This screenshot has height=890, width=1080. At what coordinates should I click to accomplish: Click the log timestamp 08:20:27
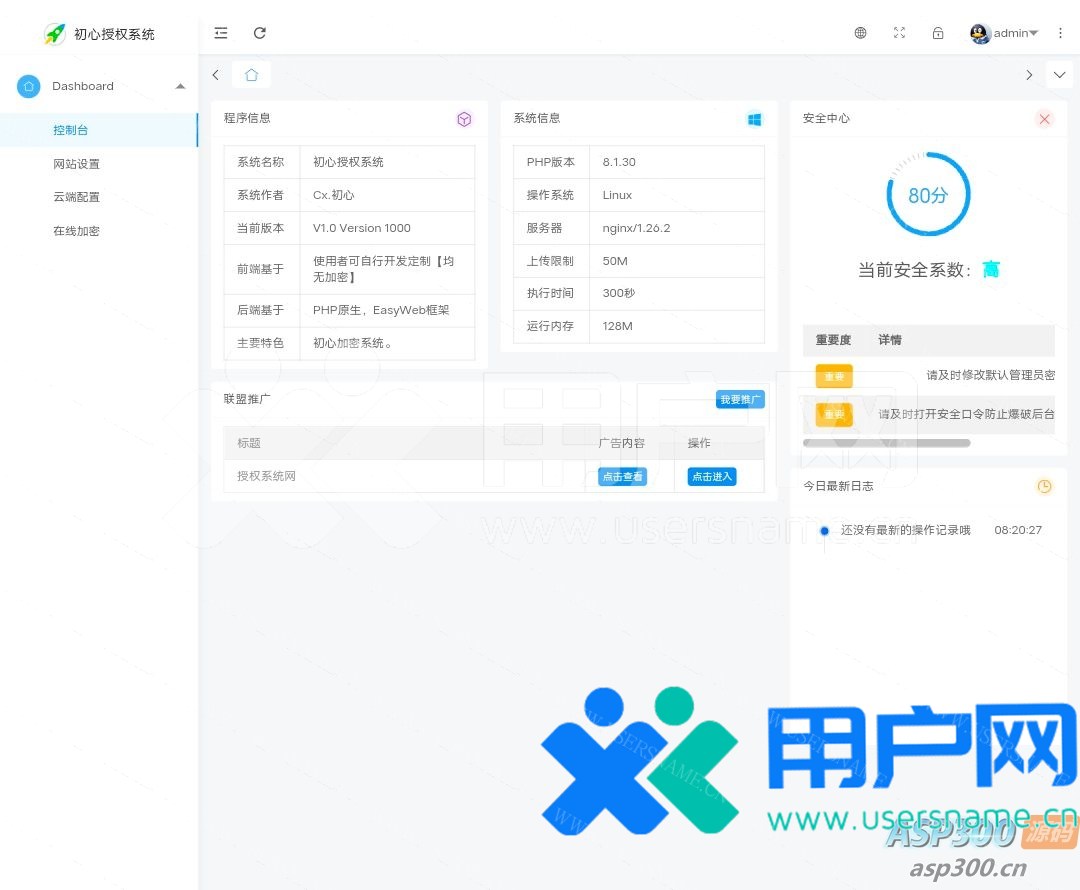click(x=1018, y=530)
